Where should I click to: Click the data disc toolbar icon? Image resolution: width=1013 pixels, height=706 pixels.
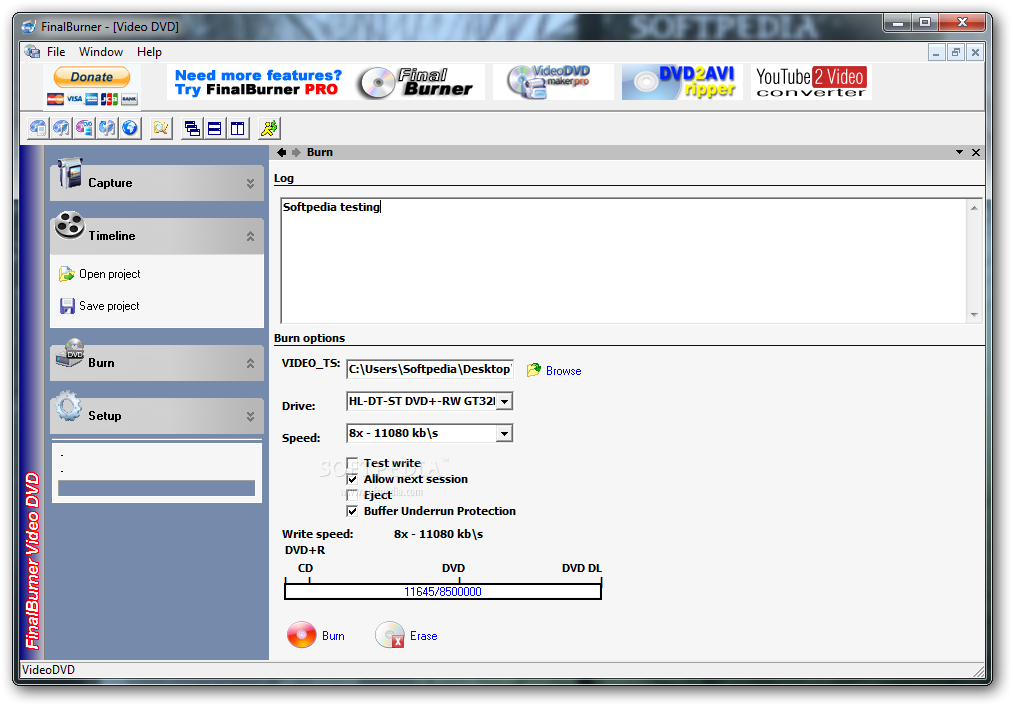coord(38,128)
